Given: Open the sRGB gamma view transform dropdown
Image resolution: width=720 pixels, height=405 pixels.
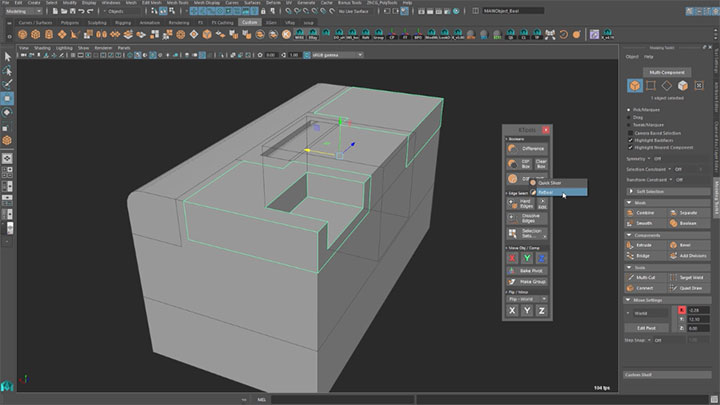Looking at the screenshot, I should (x=338, y=55).
